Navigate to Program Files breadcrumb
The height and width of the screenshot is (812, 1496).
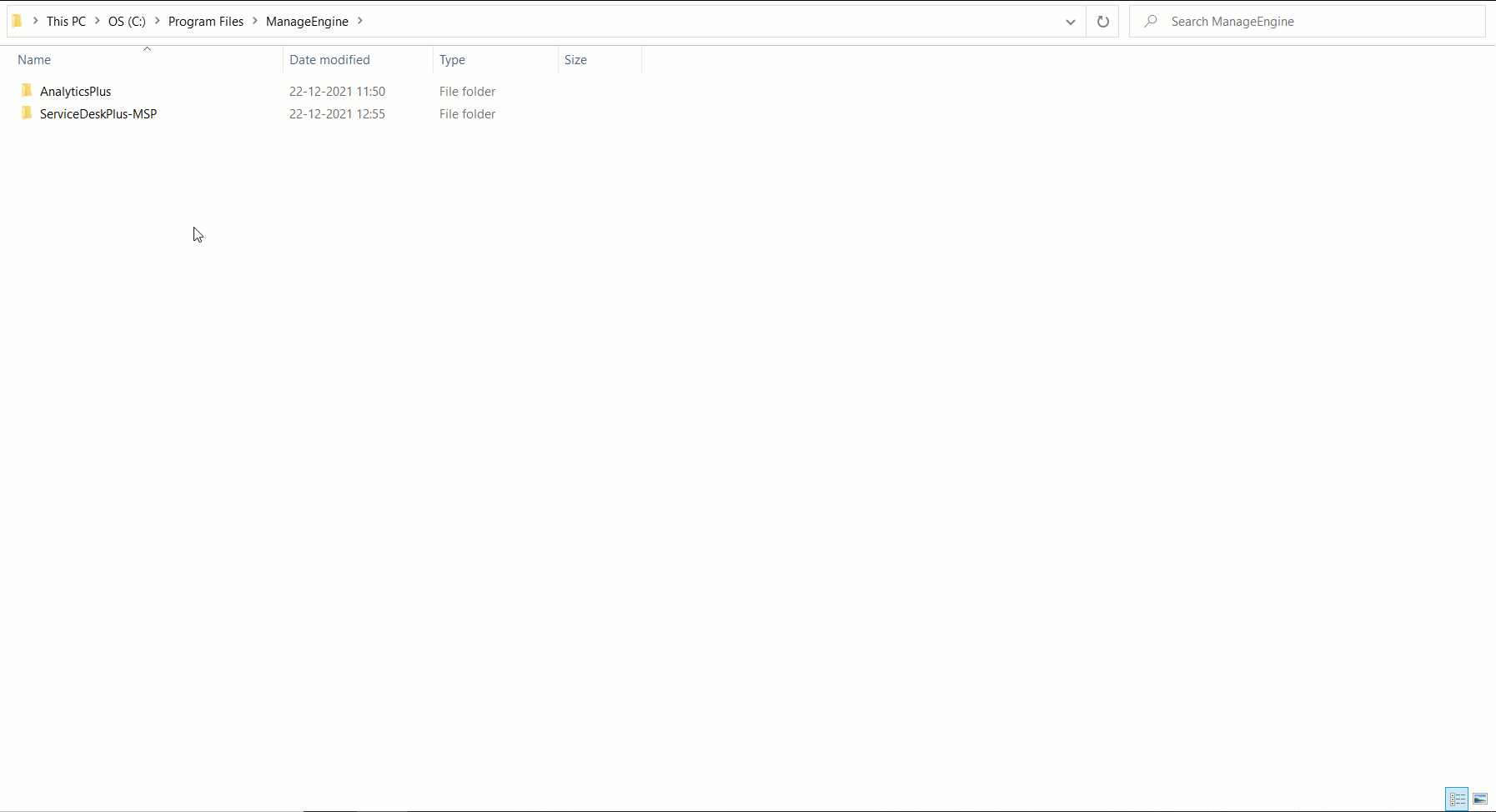(206, 21)
